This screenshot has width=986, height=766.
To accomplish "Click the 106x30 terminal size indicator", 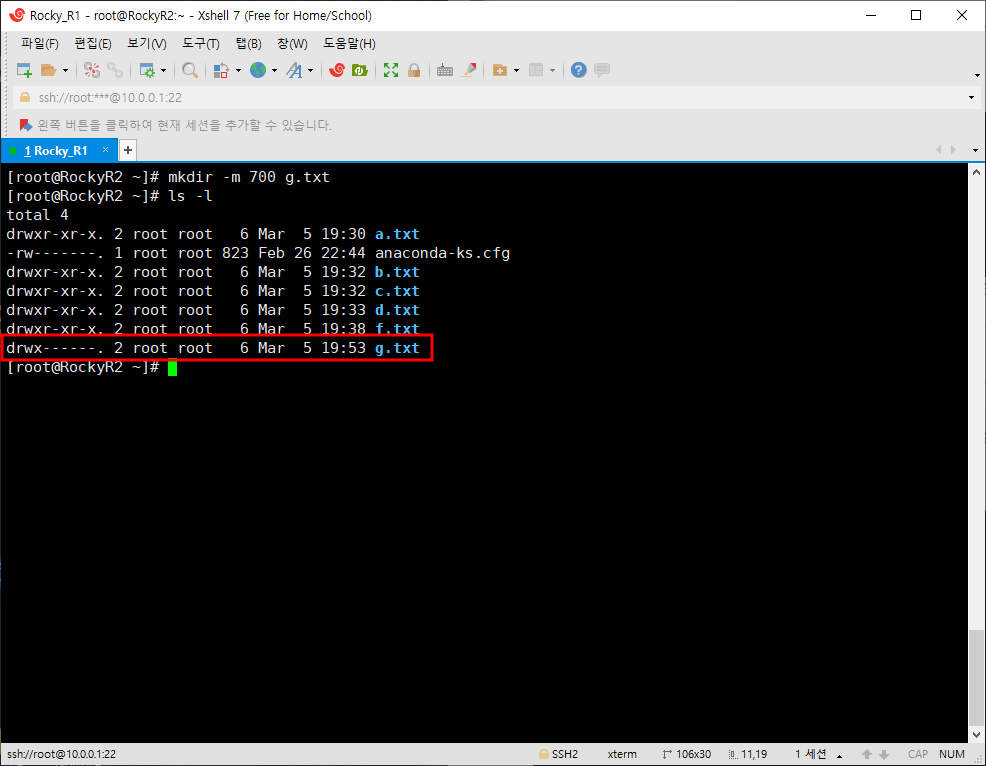I will click(x=687, y=754).
